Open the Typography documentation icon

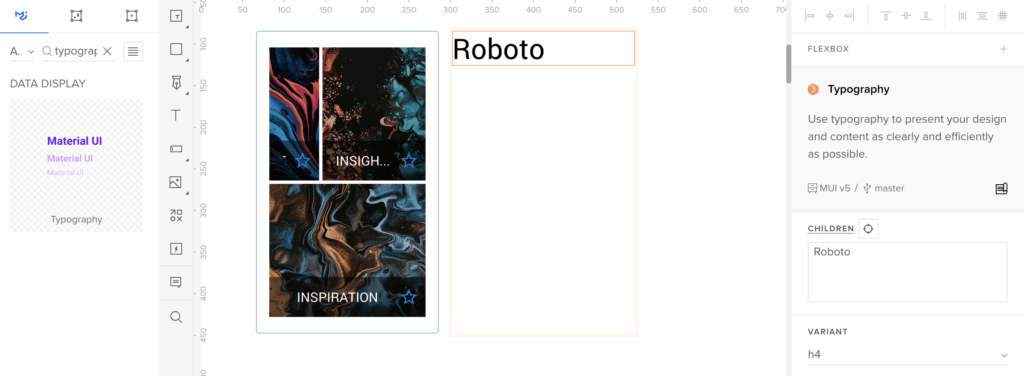coord(1001,189)
